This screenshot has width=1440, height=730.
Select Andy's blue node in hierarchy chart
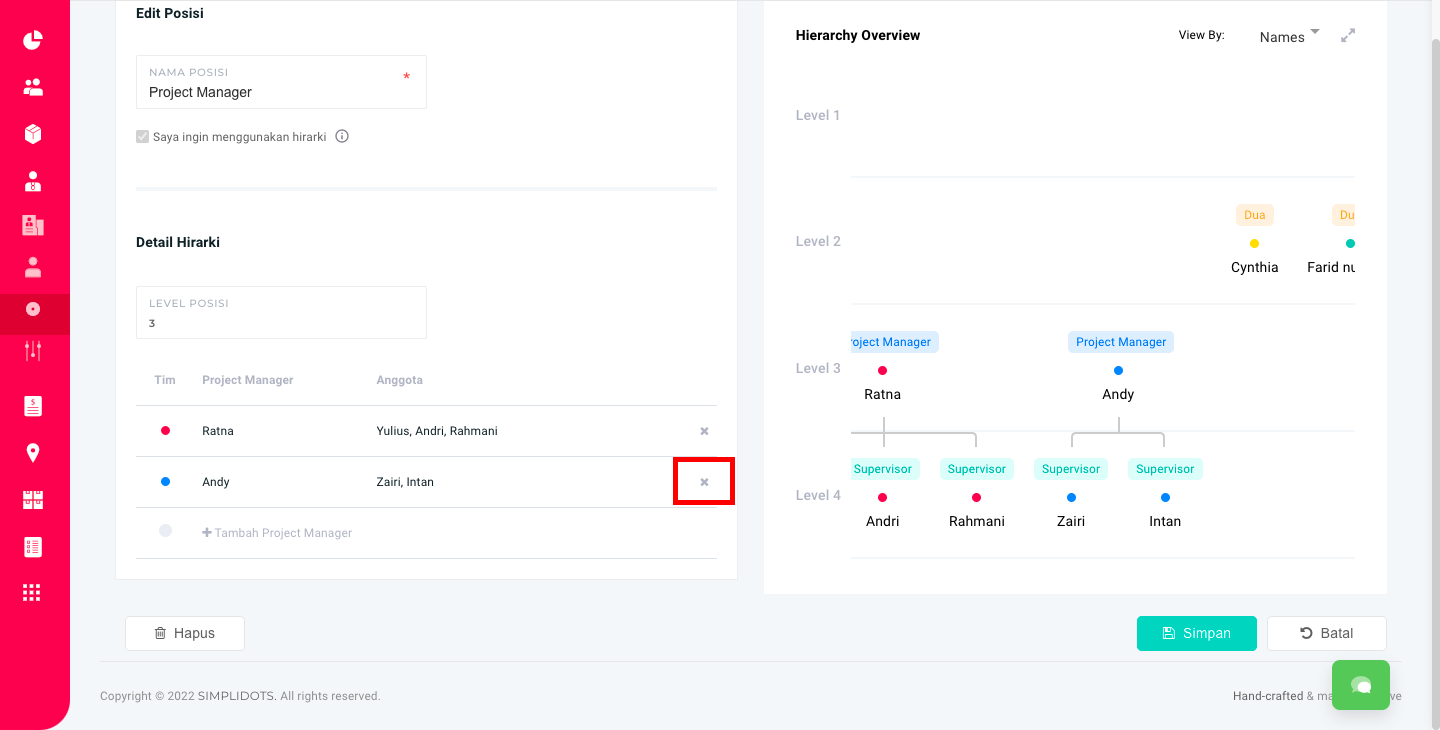[1118, 371]
